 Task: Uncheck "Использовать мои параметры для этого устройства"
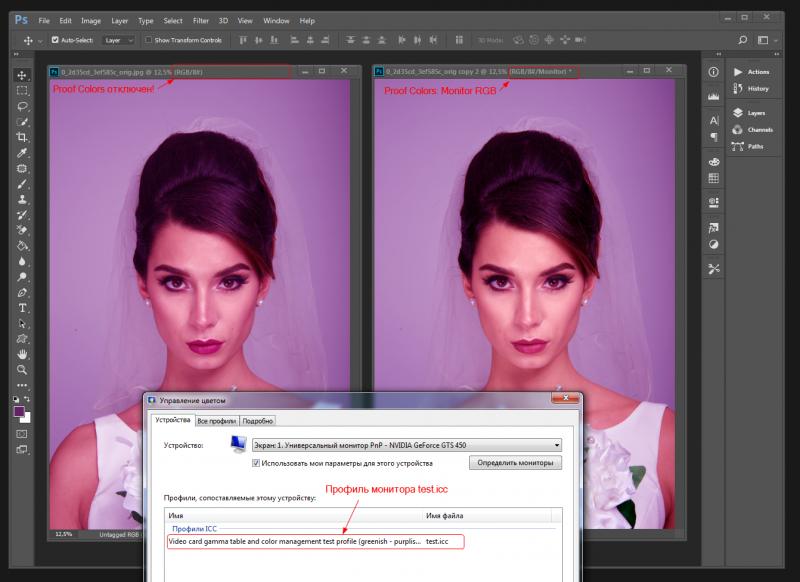tap(256, 463)
